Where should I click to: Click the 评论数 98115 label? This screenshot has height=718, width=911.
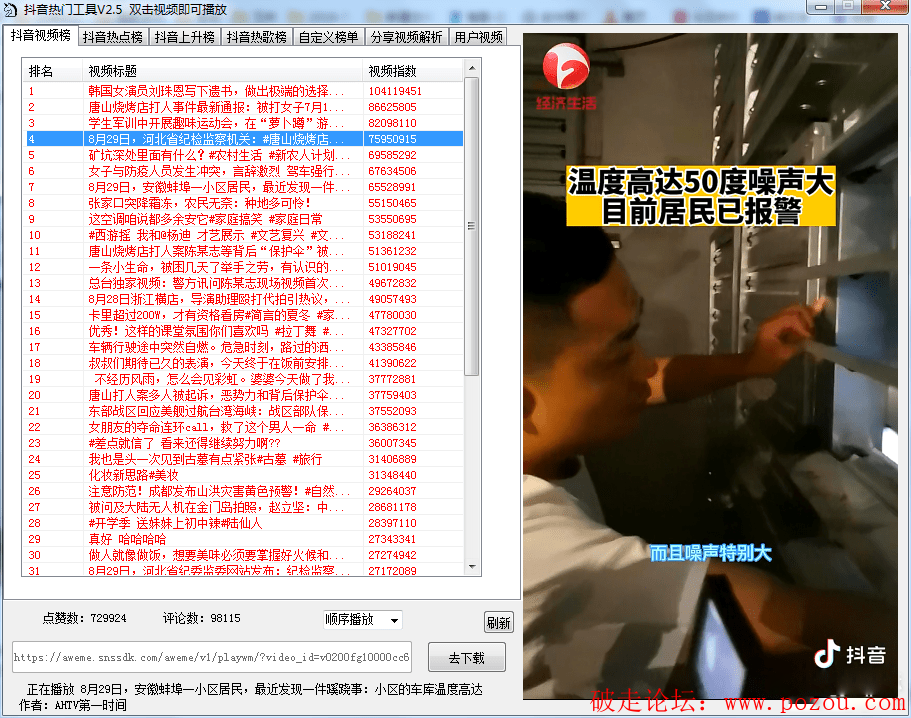click(x=202, y=618)
